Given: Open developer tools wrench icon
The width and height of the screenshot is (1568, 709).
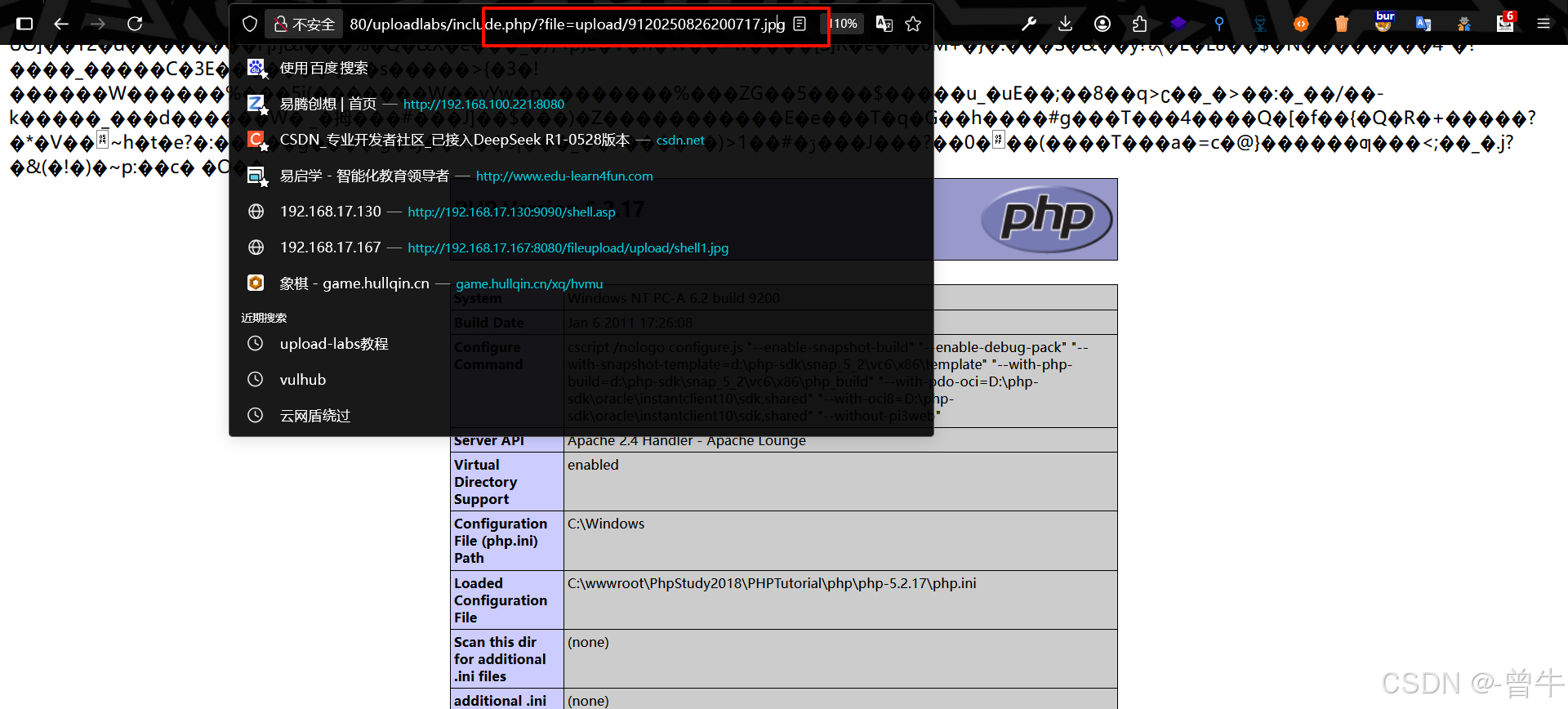Looking at the screenshot, I should 1029,24.
